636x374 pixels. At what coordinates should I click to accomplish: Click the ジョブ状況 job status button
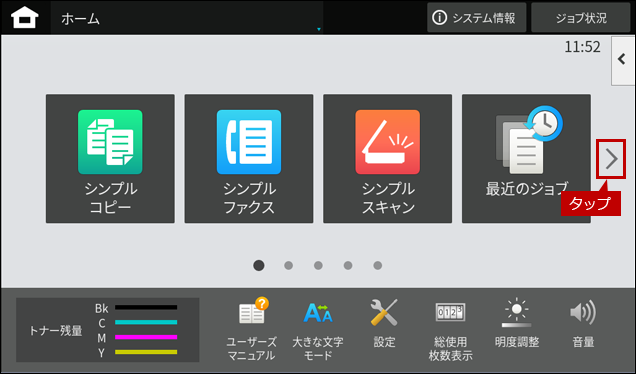click(x=581, y=18)
